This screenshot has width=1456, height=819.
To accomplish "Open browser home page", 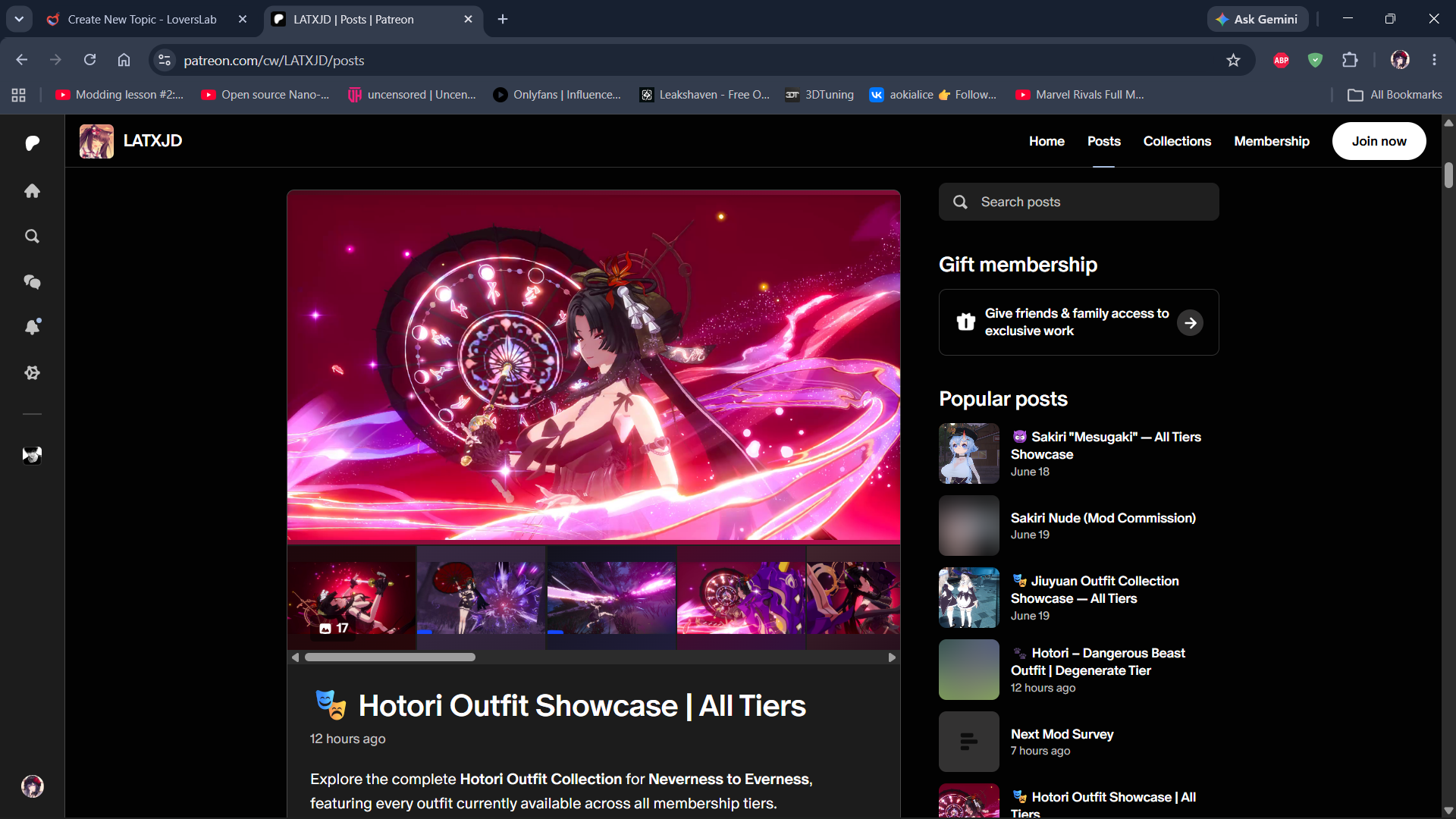I will coord(124,60).
